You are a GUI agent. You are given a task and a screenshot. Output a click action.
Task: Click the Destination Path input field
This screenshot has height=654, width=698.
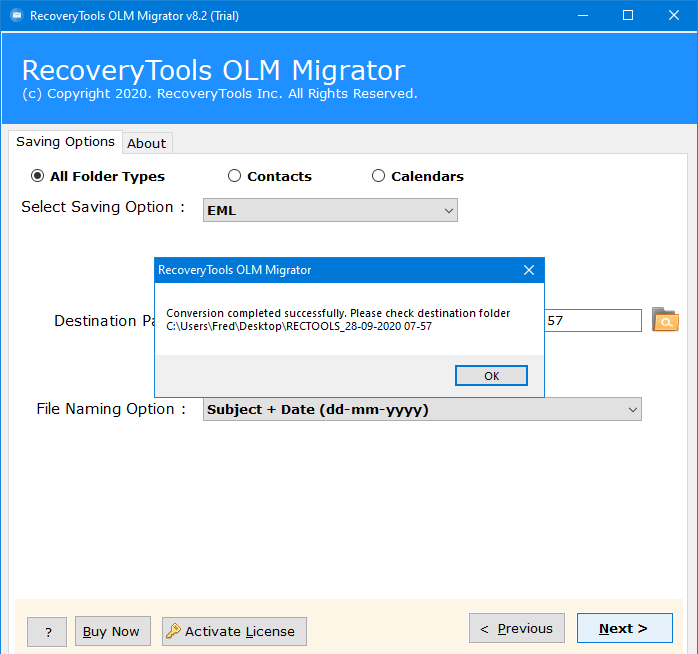[592, 321]
